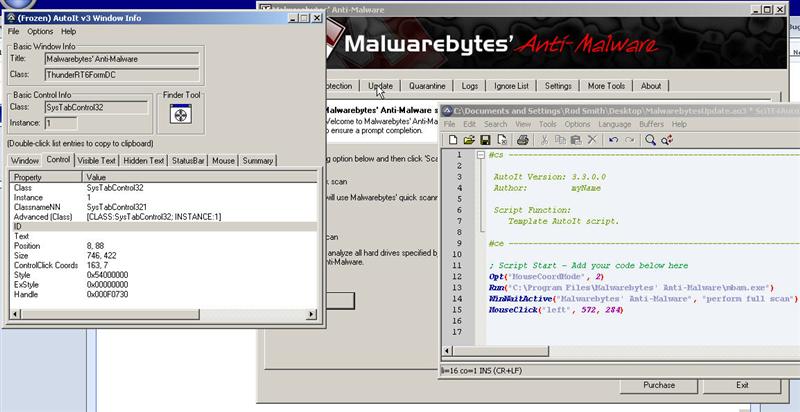Click the Exit button in Malwarebytes
This screenshot has width=800, height=412.
click(x=742, y=385)
